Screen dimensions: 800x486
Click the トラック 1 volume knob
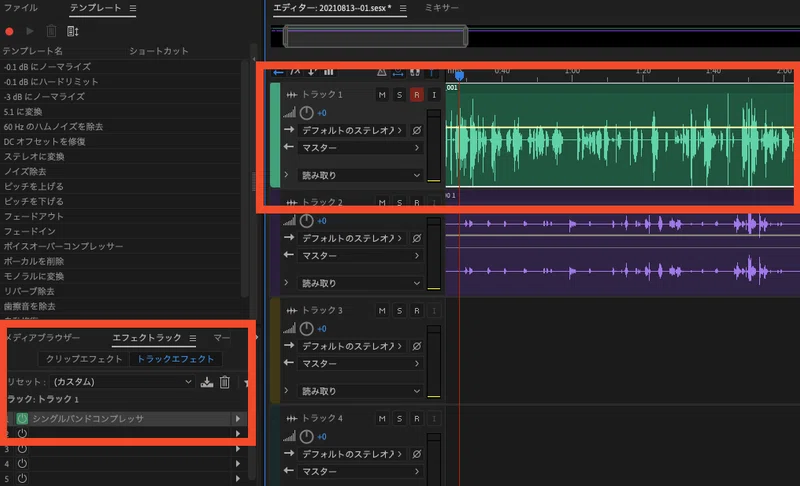306,113
